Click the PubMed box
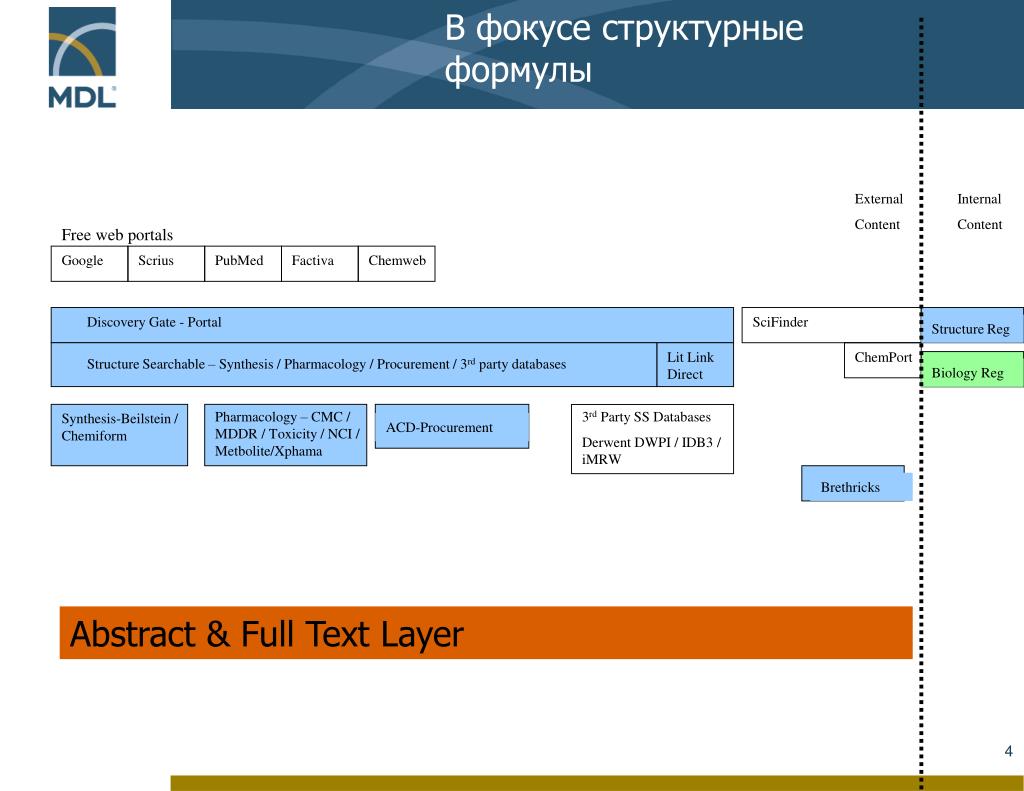1024x791 pixels. click(243, 264)
